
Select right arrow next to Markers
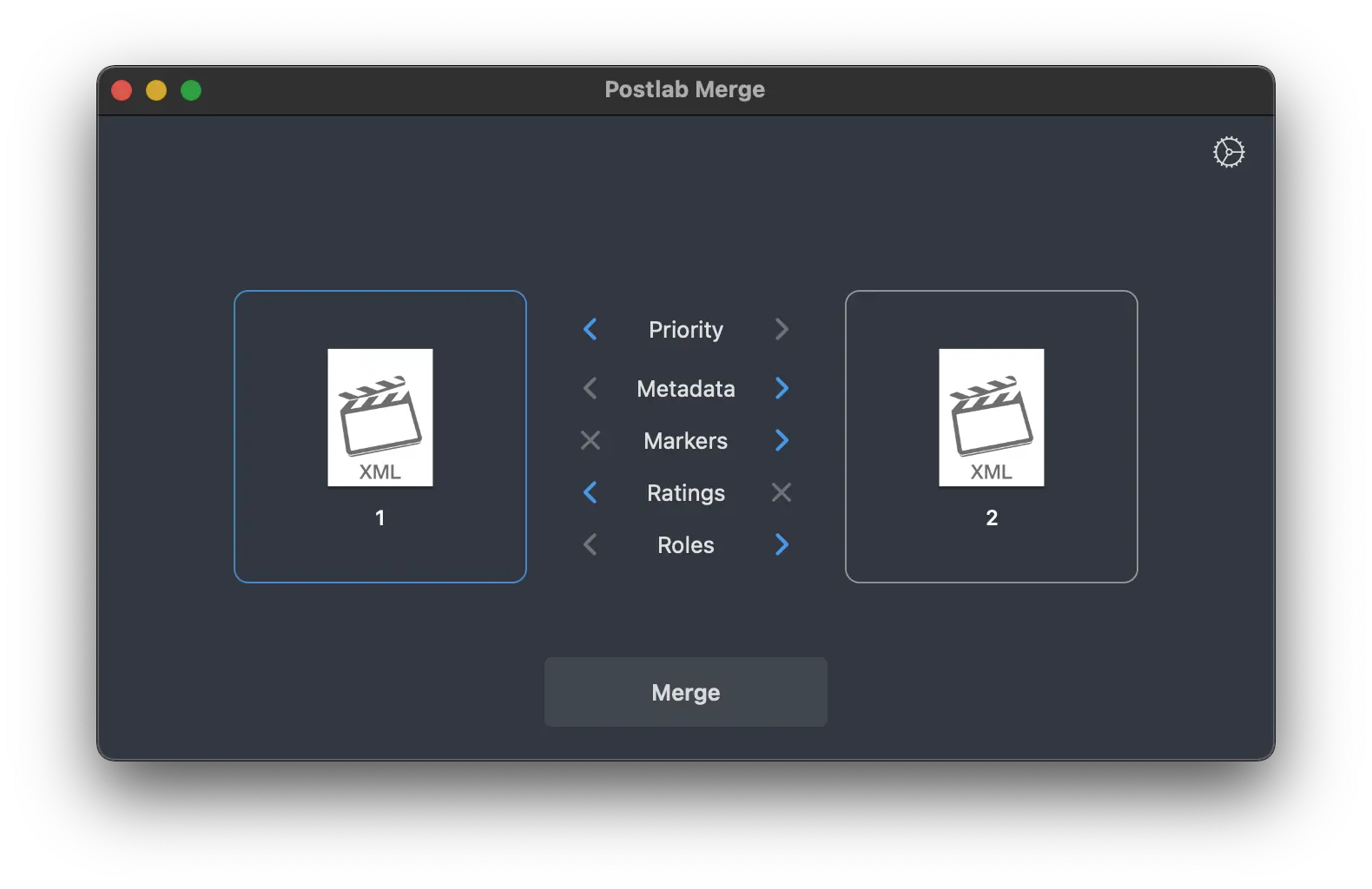coord(782,440)
